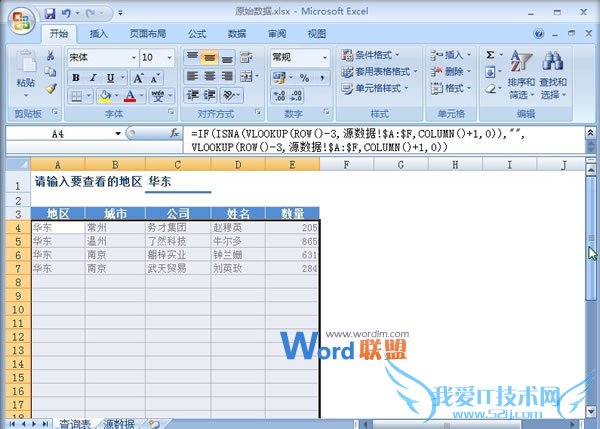Screen dimensions: 600x429
Task: Align cell text right
Action: (227, 76)
